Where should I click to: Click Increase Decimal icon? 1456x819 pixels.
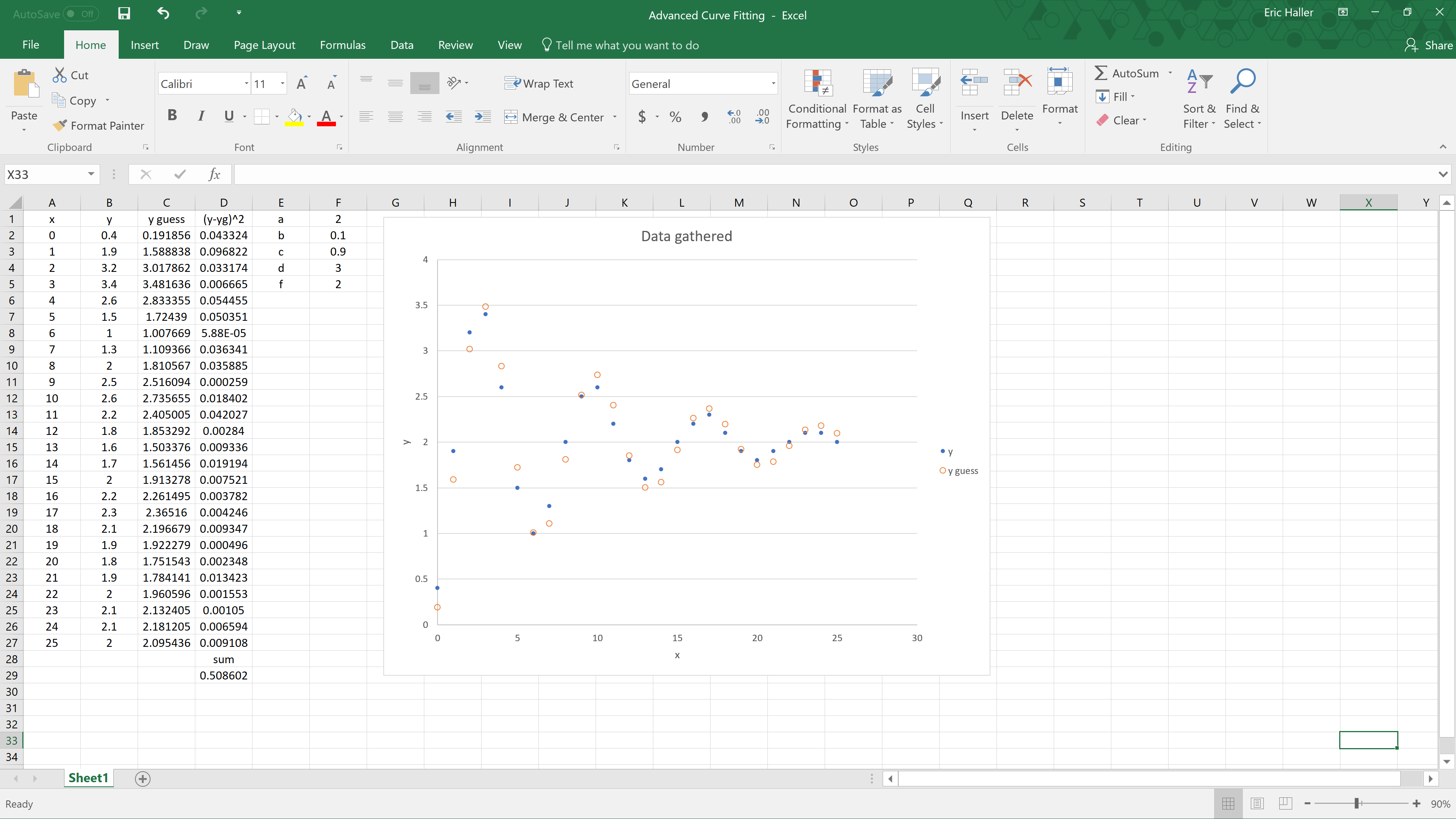(734, 117)
